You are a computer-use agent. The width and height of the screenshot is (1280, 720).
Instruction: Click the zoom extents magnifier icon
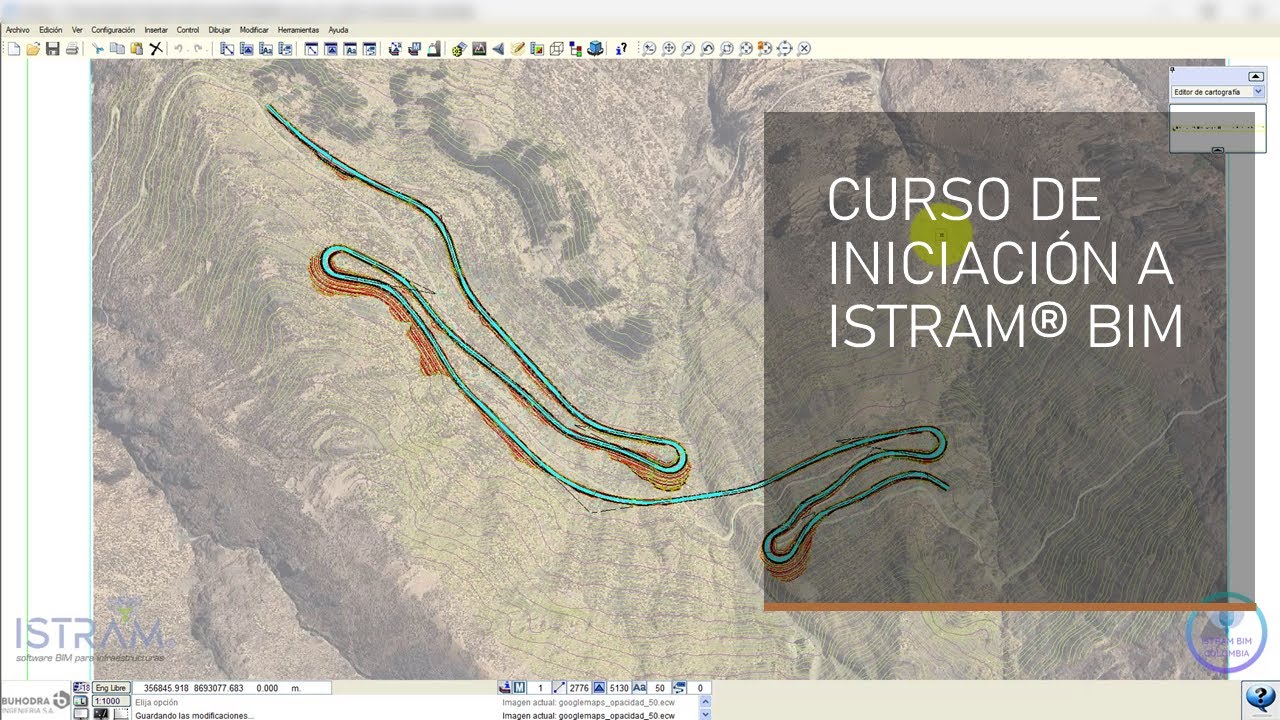(746, 48)
